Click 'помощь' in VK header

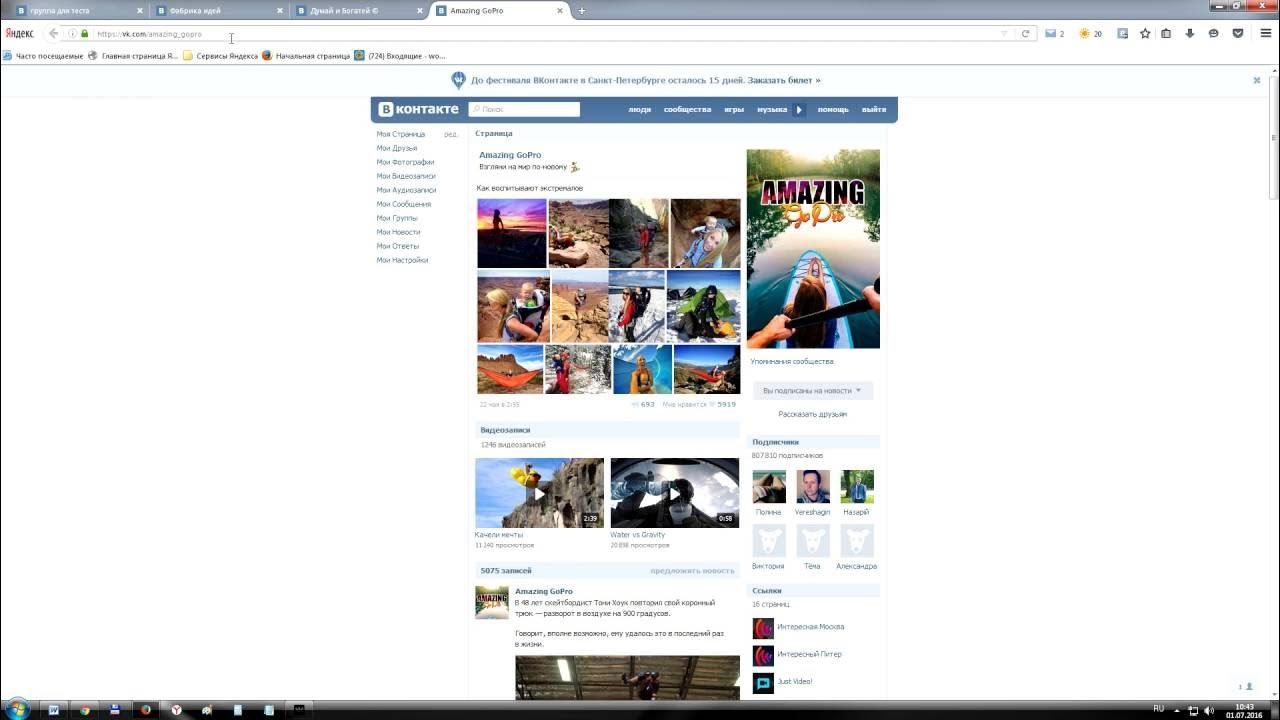click(833, 110)
